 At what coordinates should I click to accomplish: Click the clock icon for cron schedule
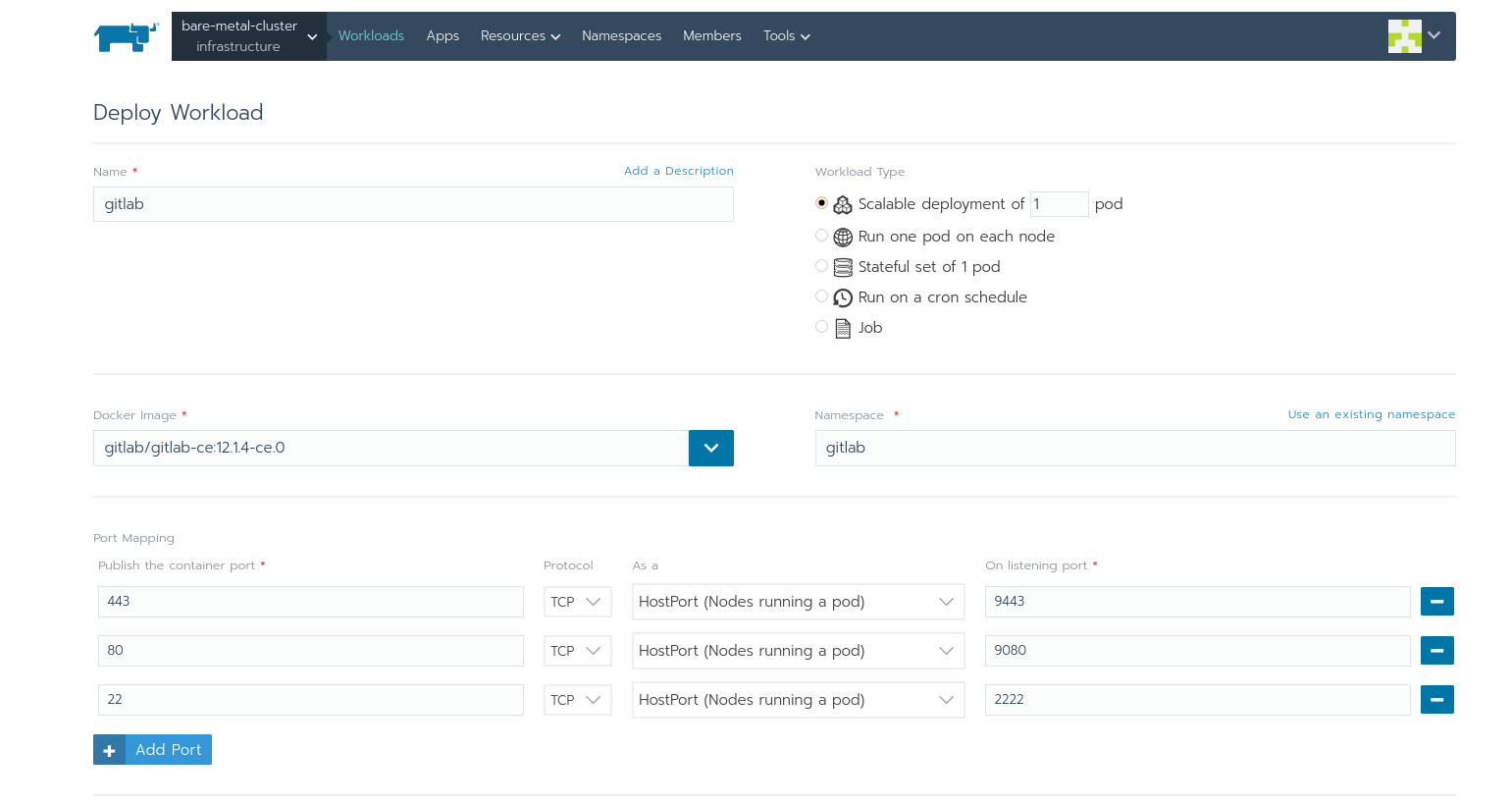[843, 297]
